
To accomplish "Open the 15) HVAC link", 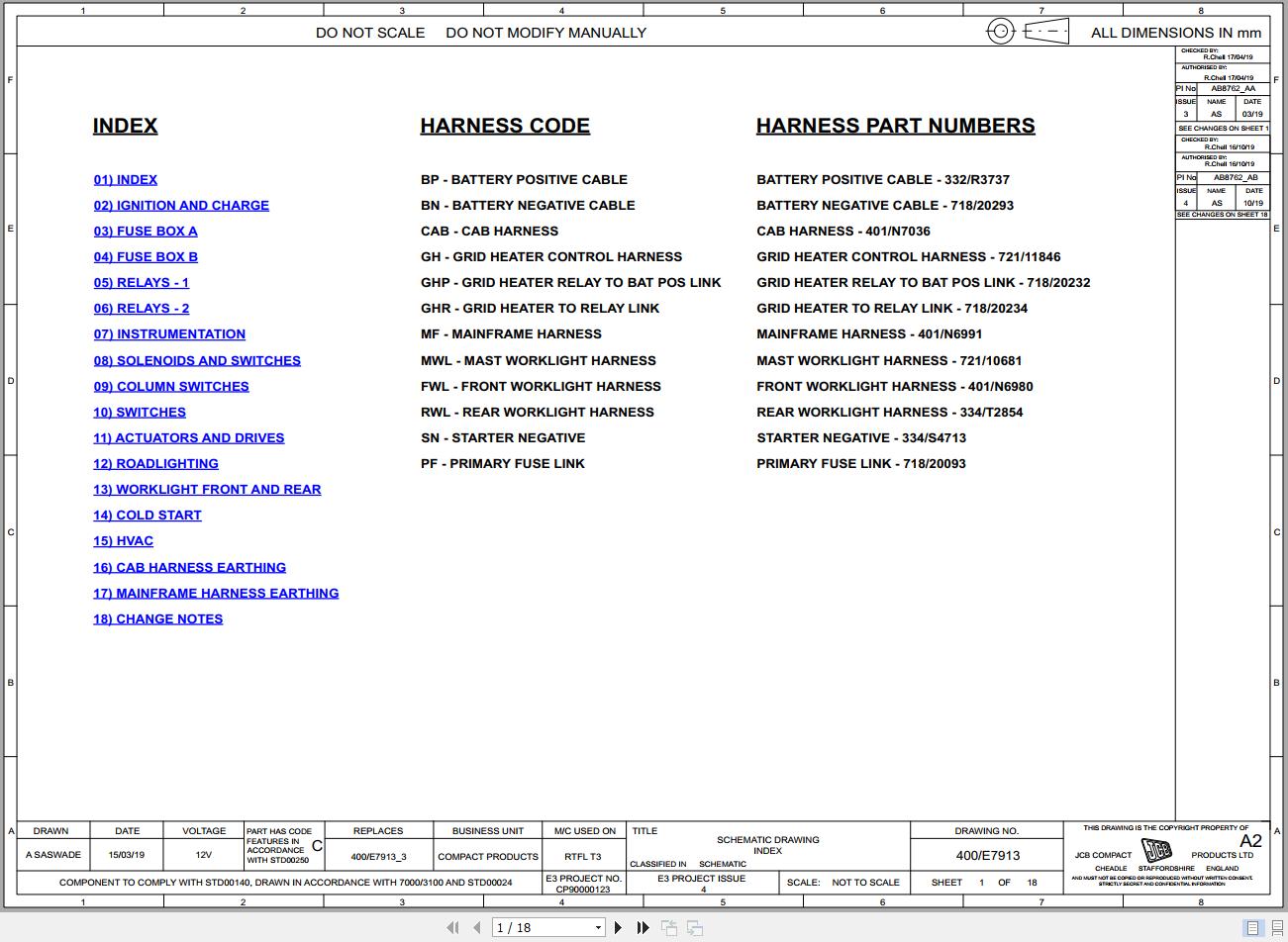I will coord(123,540).
